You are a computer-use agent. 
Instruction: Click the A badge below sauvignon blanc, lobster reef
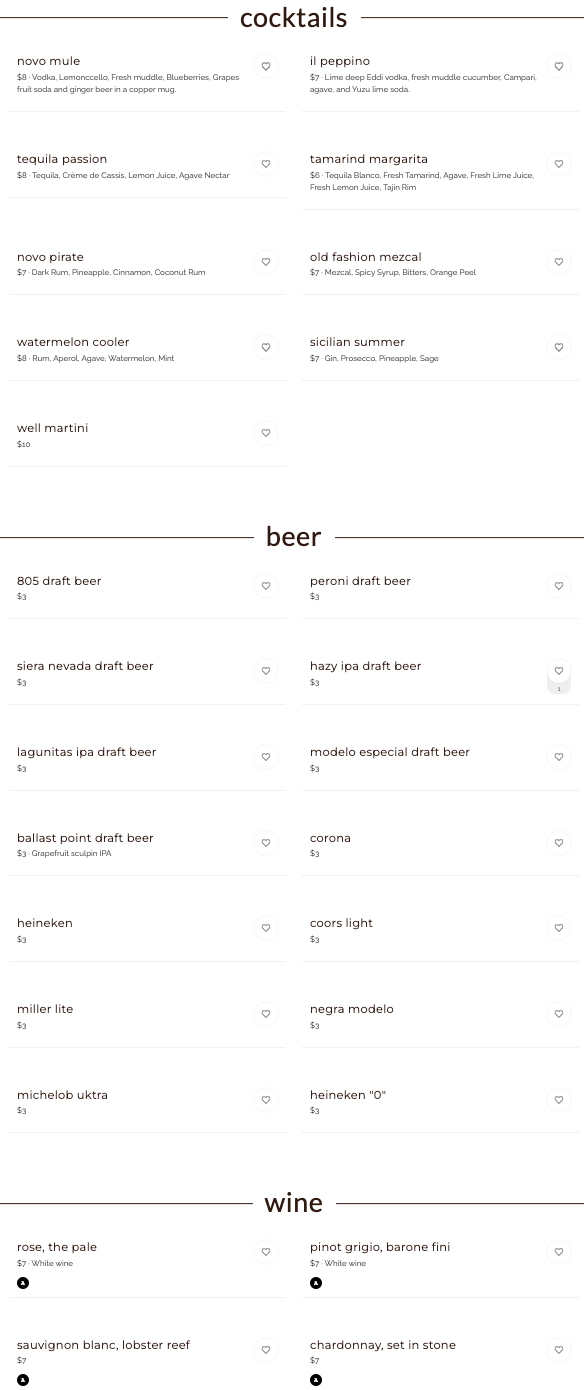(22, 1381)
